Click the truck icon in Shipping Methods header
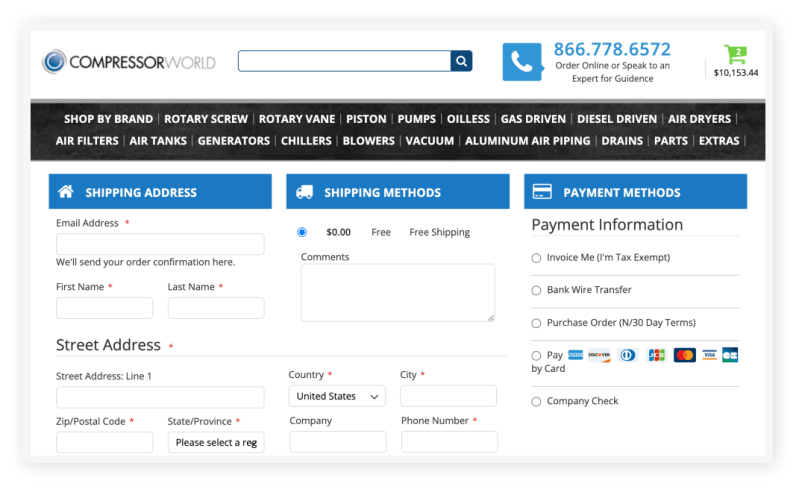 click(x=304, y=192)
